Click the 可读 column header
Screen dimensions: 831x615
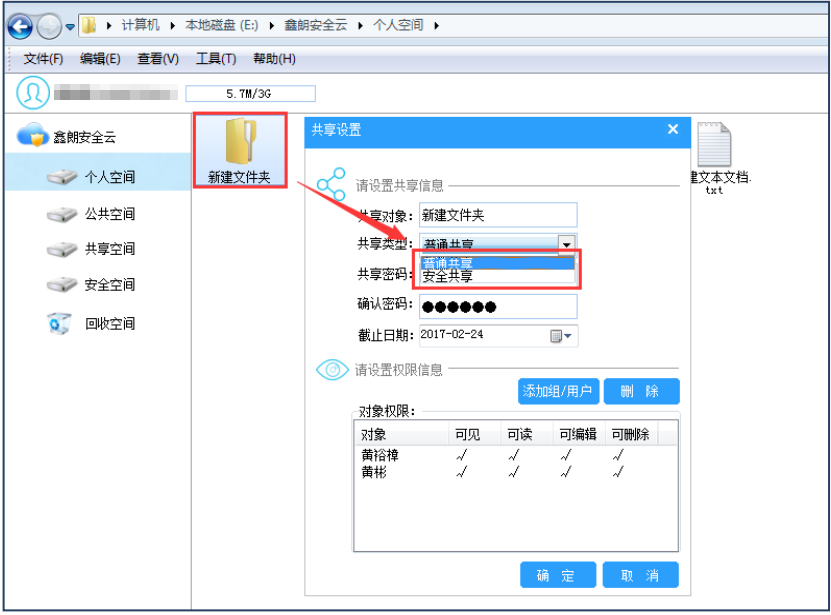pyautogui.click(x=526, y=435)
